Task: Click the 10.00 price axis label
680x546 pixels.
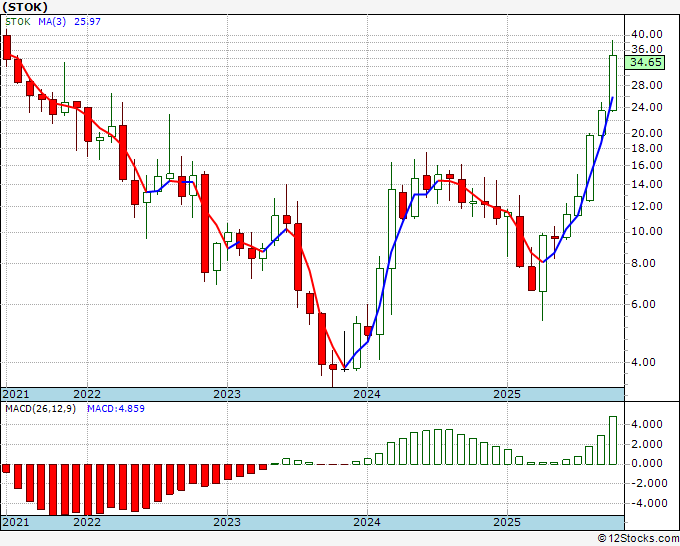Action: tap(647, 232)
